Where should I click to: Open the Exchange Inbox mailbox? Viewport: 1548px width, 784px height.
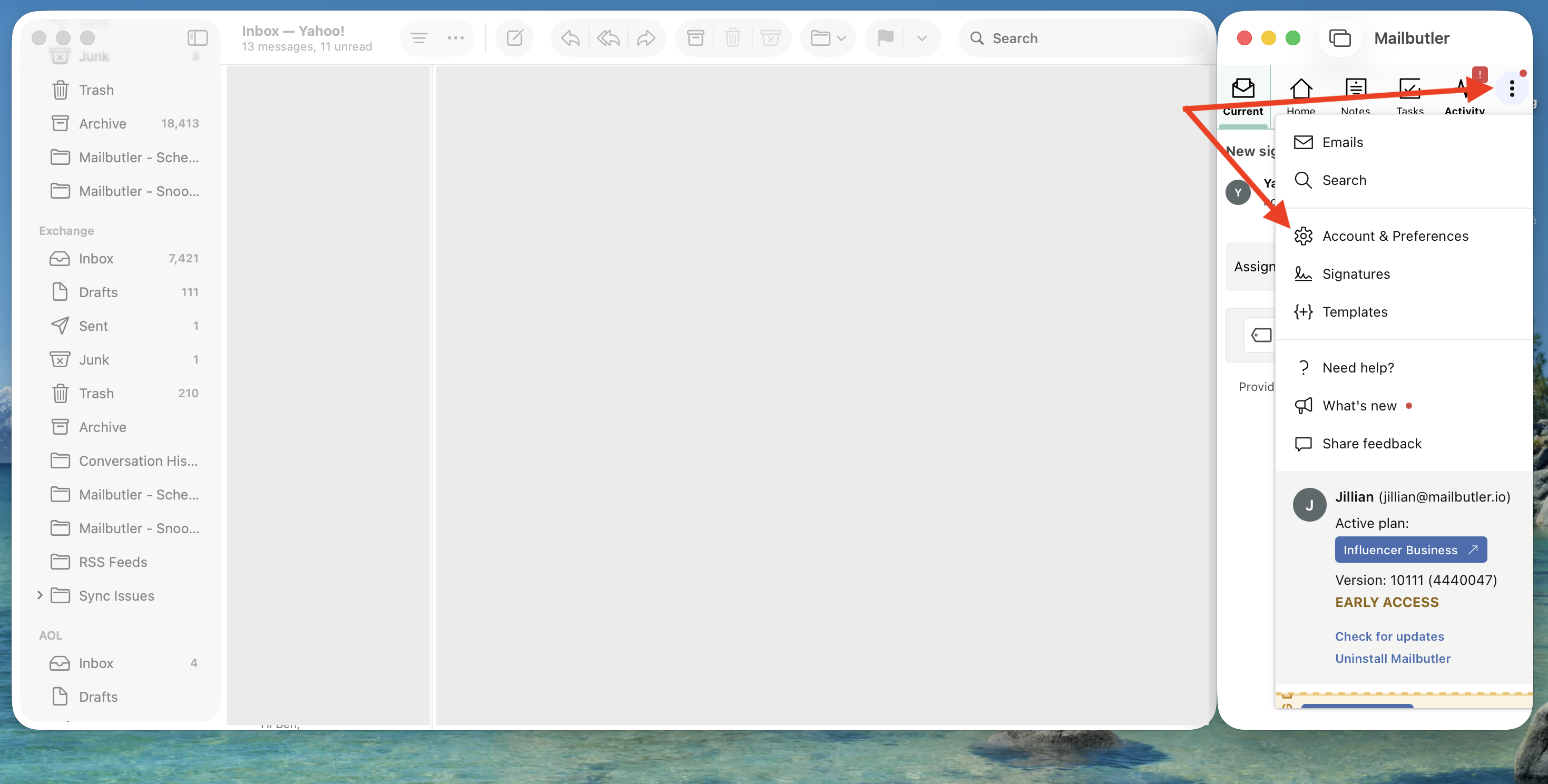[120, 258]
